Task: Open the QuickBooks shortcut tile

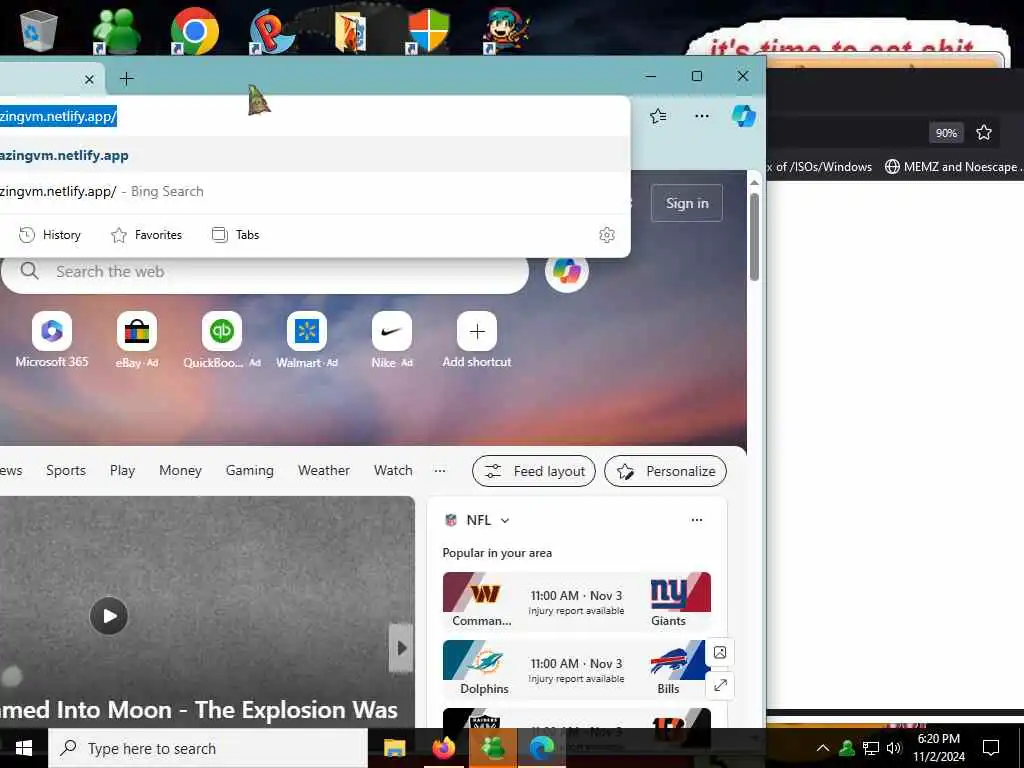Action: click(x=221, y=340)
